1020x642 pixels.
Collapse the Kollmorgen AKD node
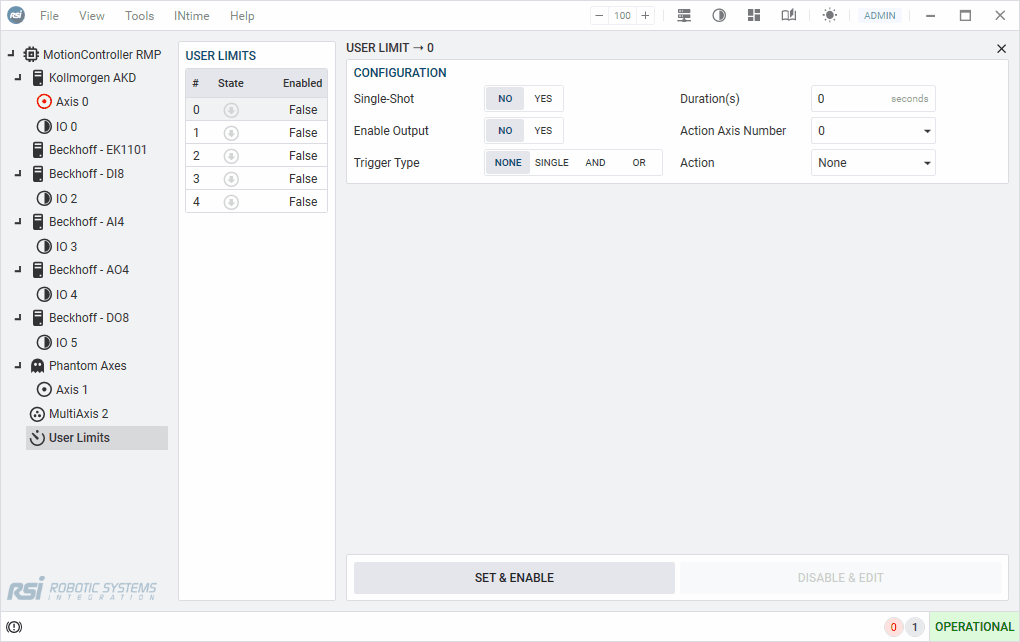[18, 78]
